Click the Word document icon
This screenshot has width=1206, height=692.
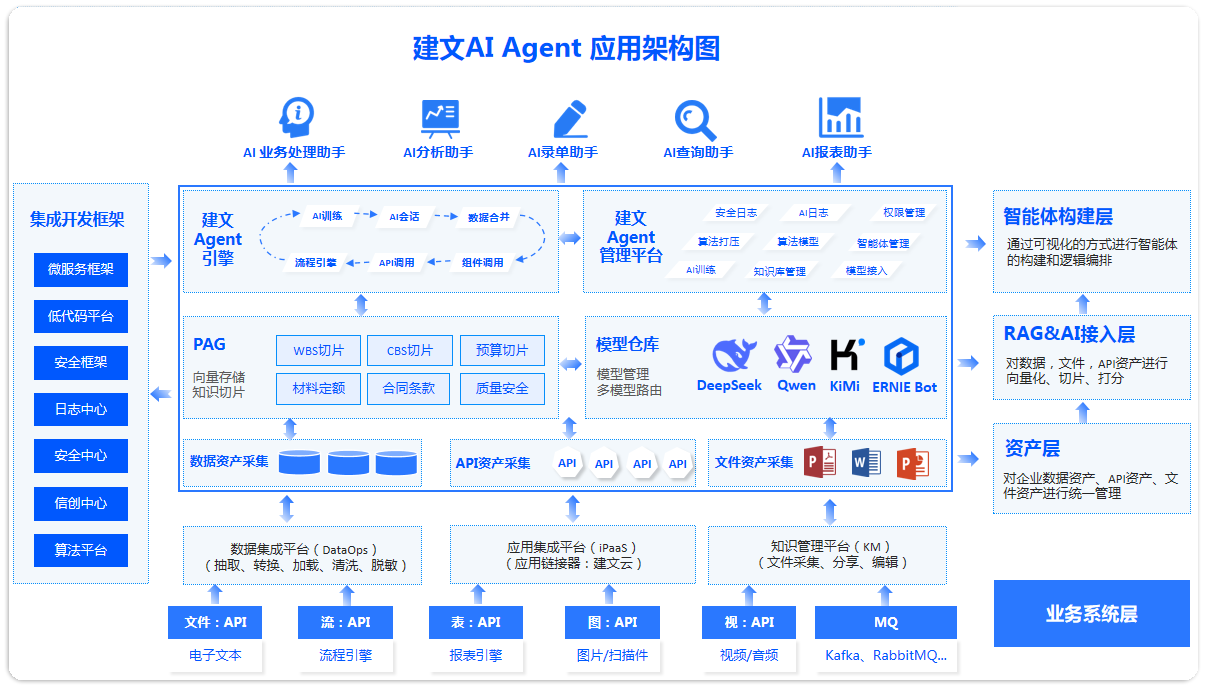866,462
